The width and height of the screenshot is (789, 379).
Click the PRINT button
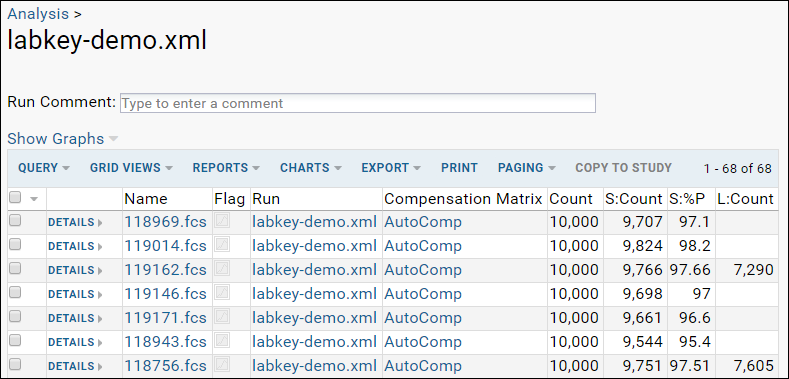459,168
